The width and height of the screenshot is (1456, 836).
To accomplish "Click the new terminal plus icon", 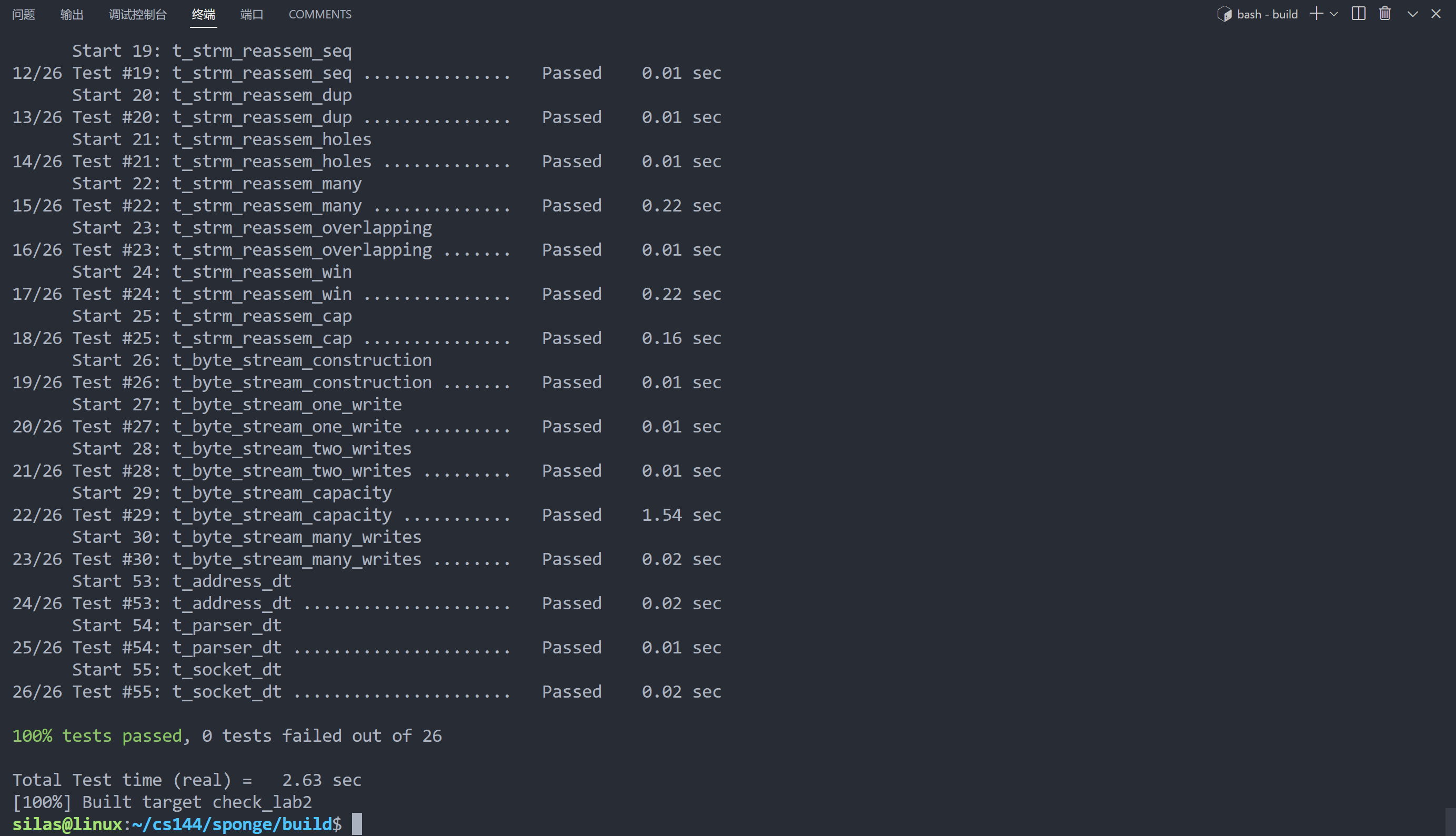I will pyautogui.click(x=1316, y=14).
